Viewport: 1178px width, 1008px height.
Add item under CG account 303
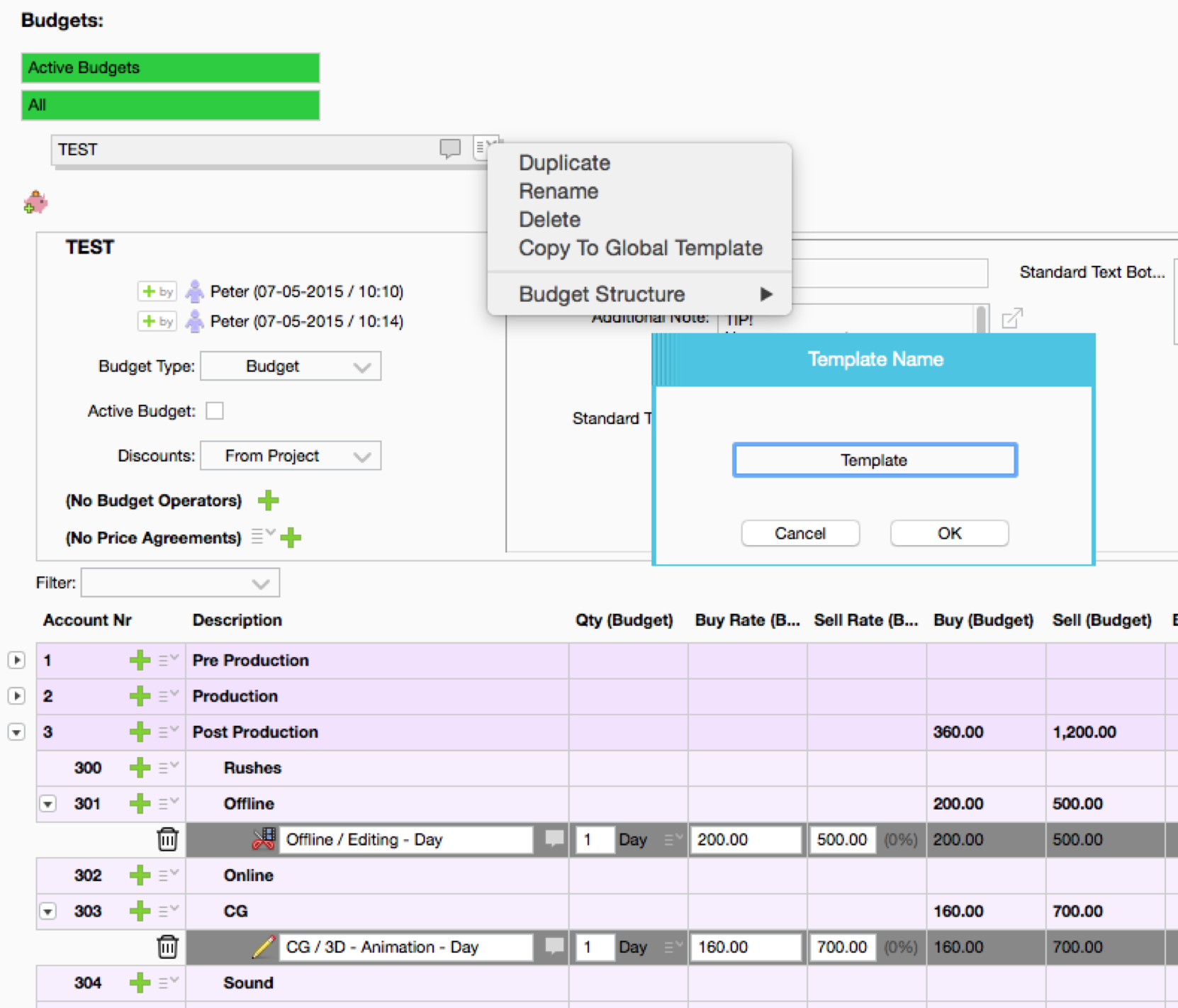tap(140, 911)
